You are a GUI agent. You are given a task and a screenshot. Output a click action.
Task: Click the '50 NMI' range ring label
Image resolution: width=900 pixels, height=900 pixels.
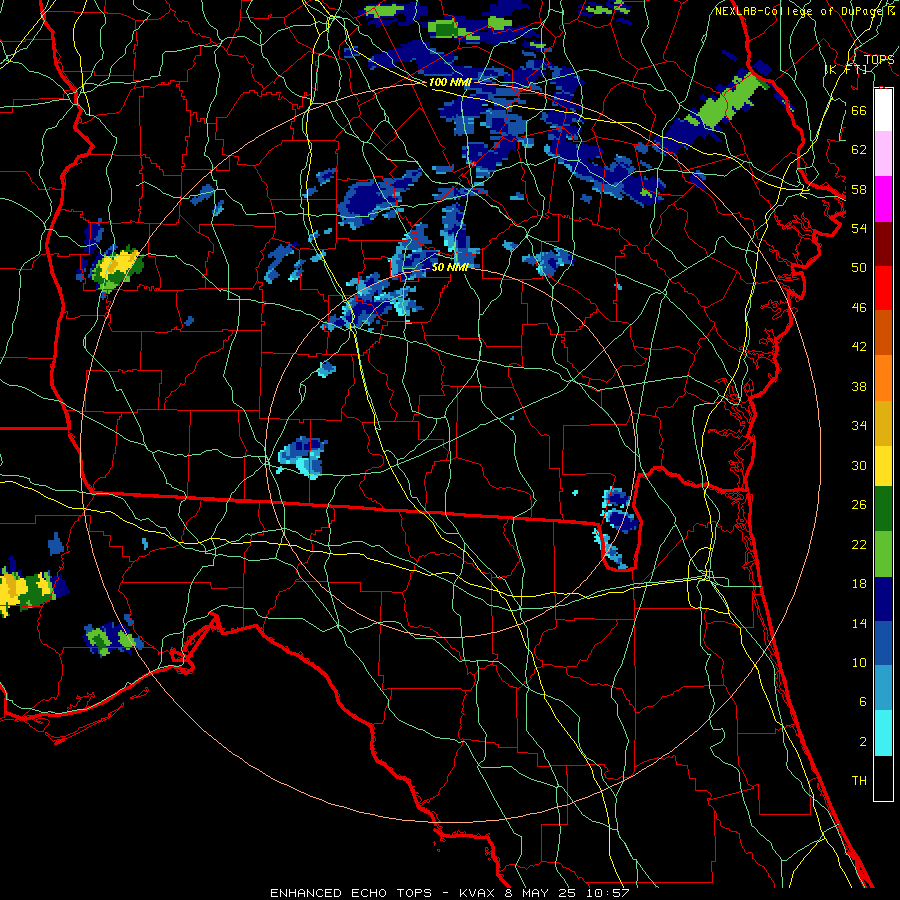(450, 267)
